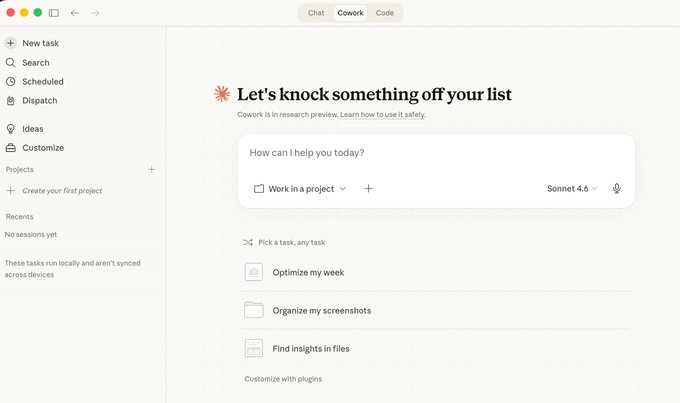Image resolution: width=680 pixels, height=403 pixels.
Task: Click the plus attachment icon in prompt box
Action: 368,188
